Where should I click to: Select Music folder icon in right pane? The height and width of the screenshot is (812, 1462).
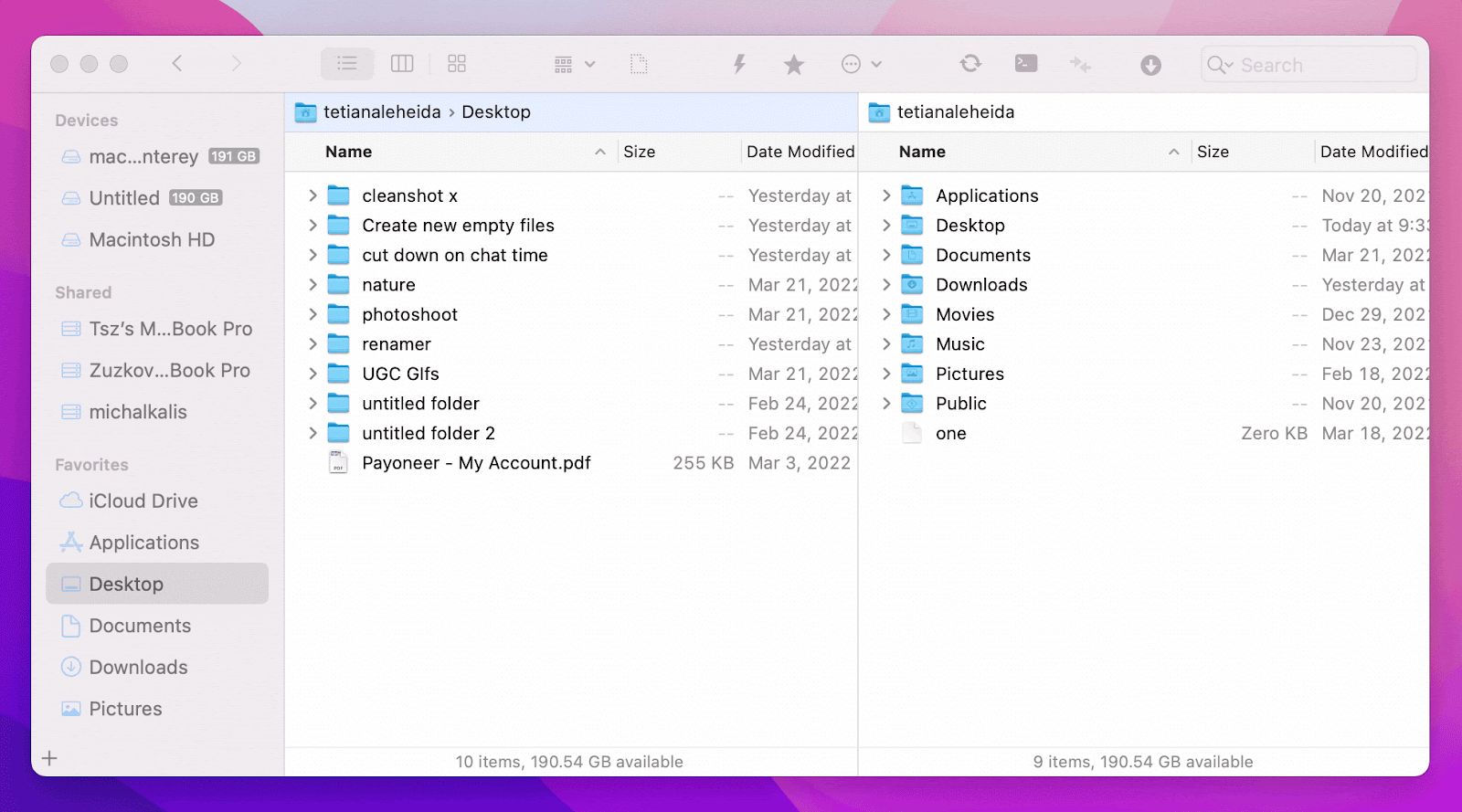[x=912, y=344]
